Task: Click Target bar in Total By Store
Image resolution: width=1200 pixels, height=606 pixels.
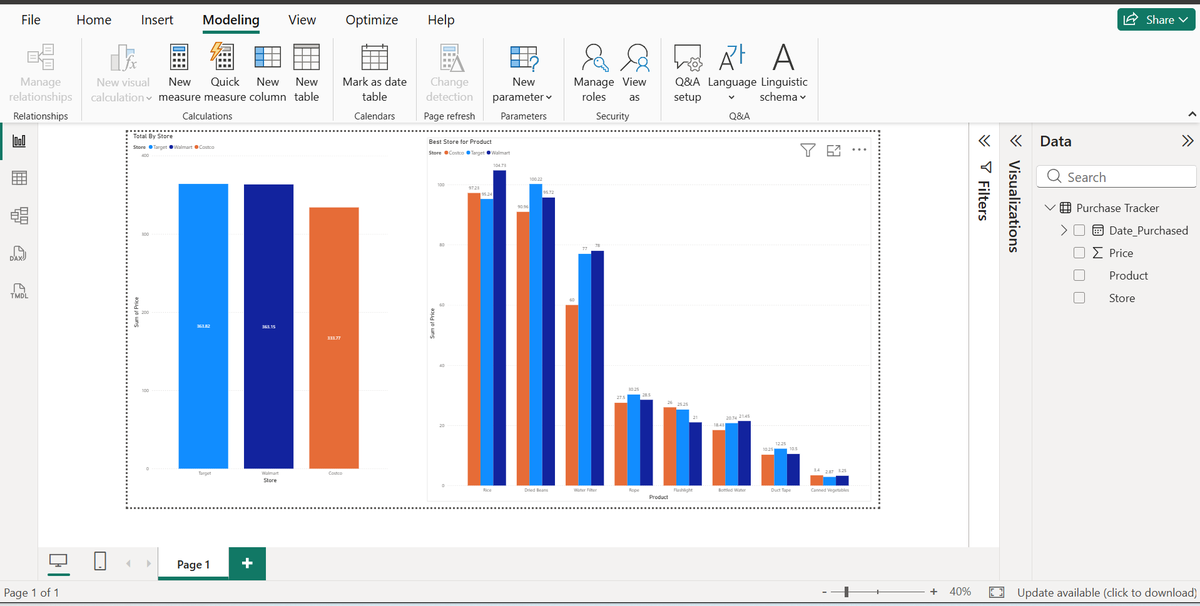Action: pyautogui.click(x=203, y=326)
